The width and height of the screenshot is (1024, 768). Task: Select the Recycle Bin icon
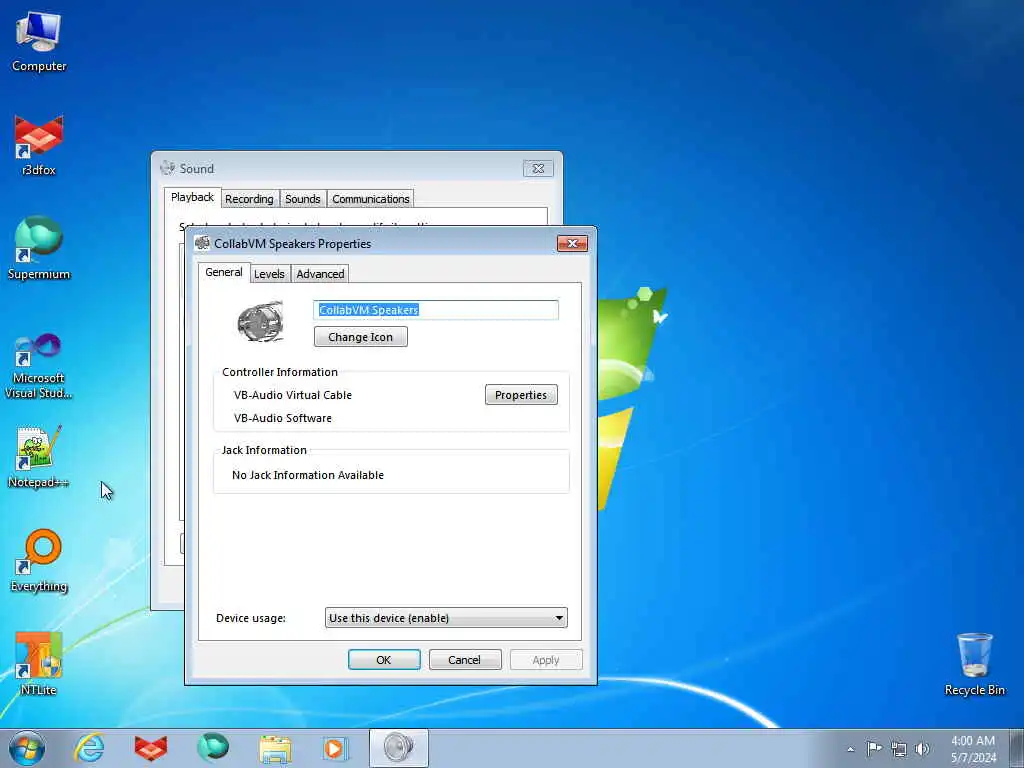(x=974, y=664)
